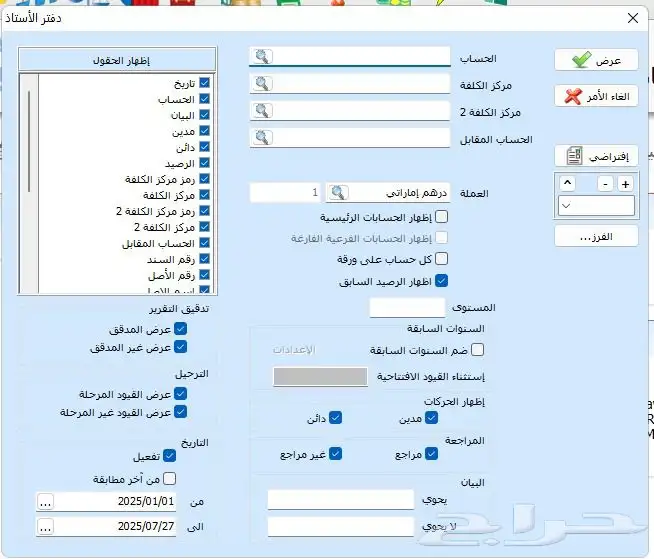
Task: Uncheck اظهار الرصيد السابق checkbox
Action: click(441, 280)
